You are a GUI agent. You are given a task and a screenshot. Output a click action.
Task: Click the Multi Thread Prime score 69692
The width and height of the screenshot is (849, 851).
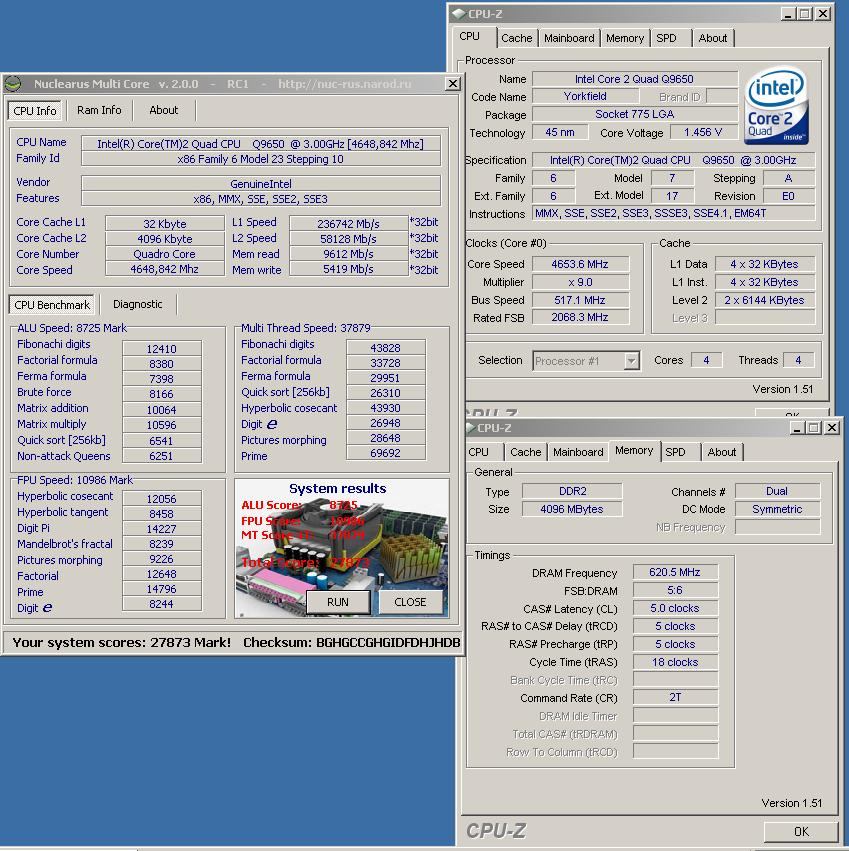pos(385,453)
